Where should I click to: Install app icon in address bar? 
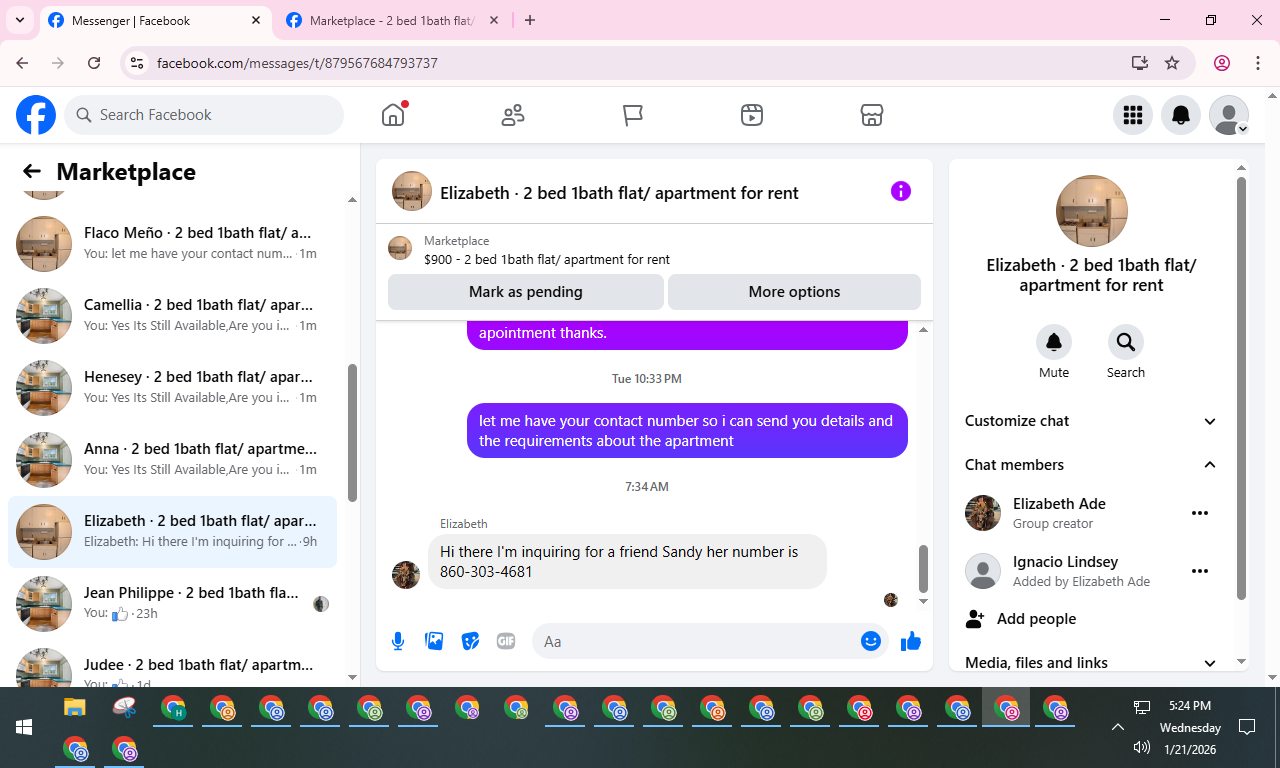click(1140, 63)
